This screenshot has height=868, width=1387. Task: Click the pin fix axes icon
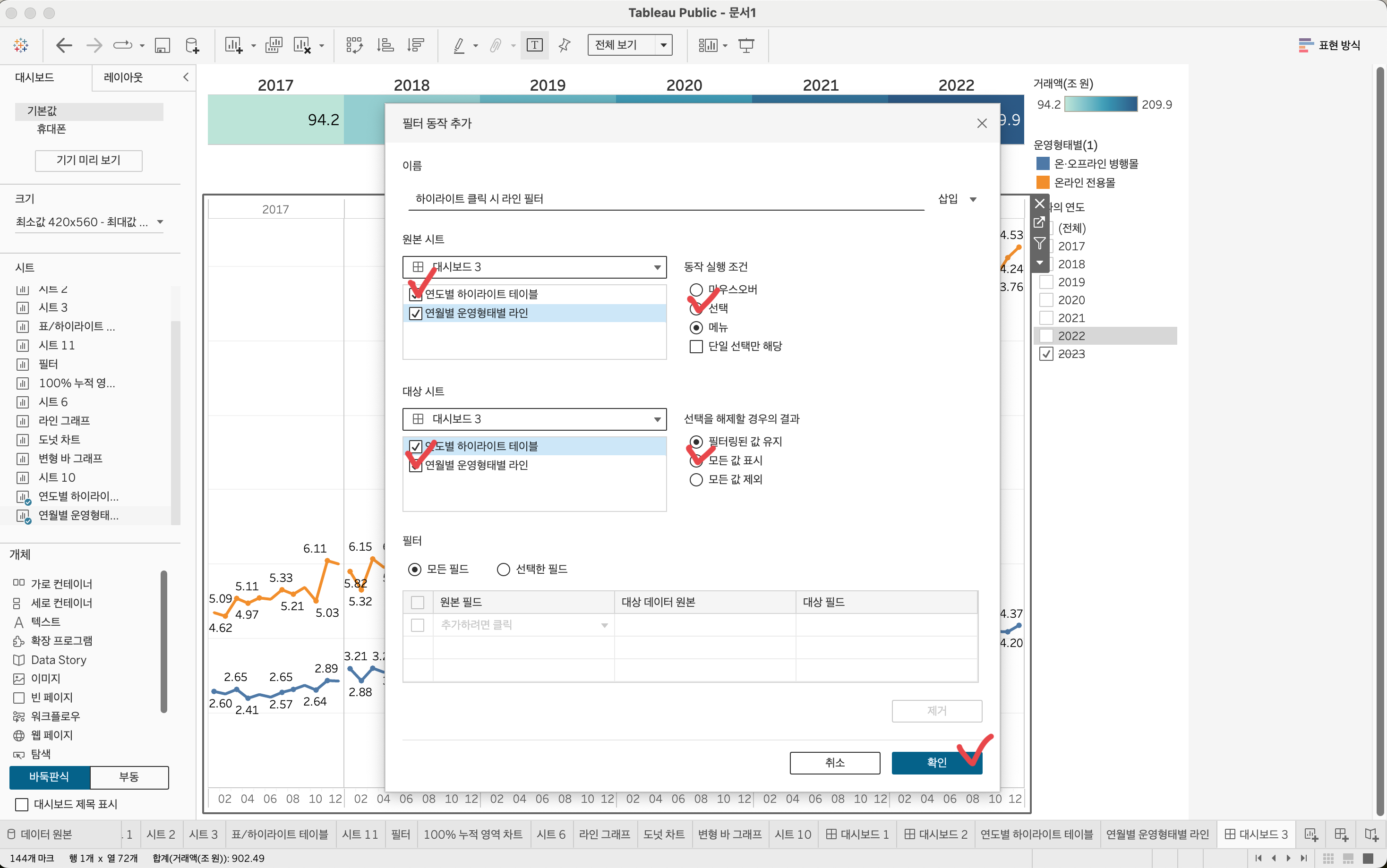(x=565, y=45)
